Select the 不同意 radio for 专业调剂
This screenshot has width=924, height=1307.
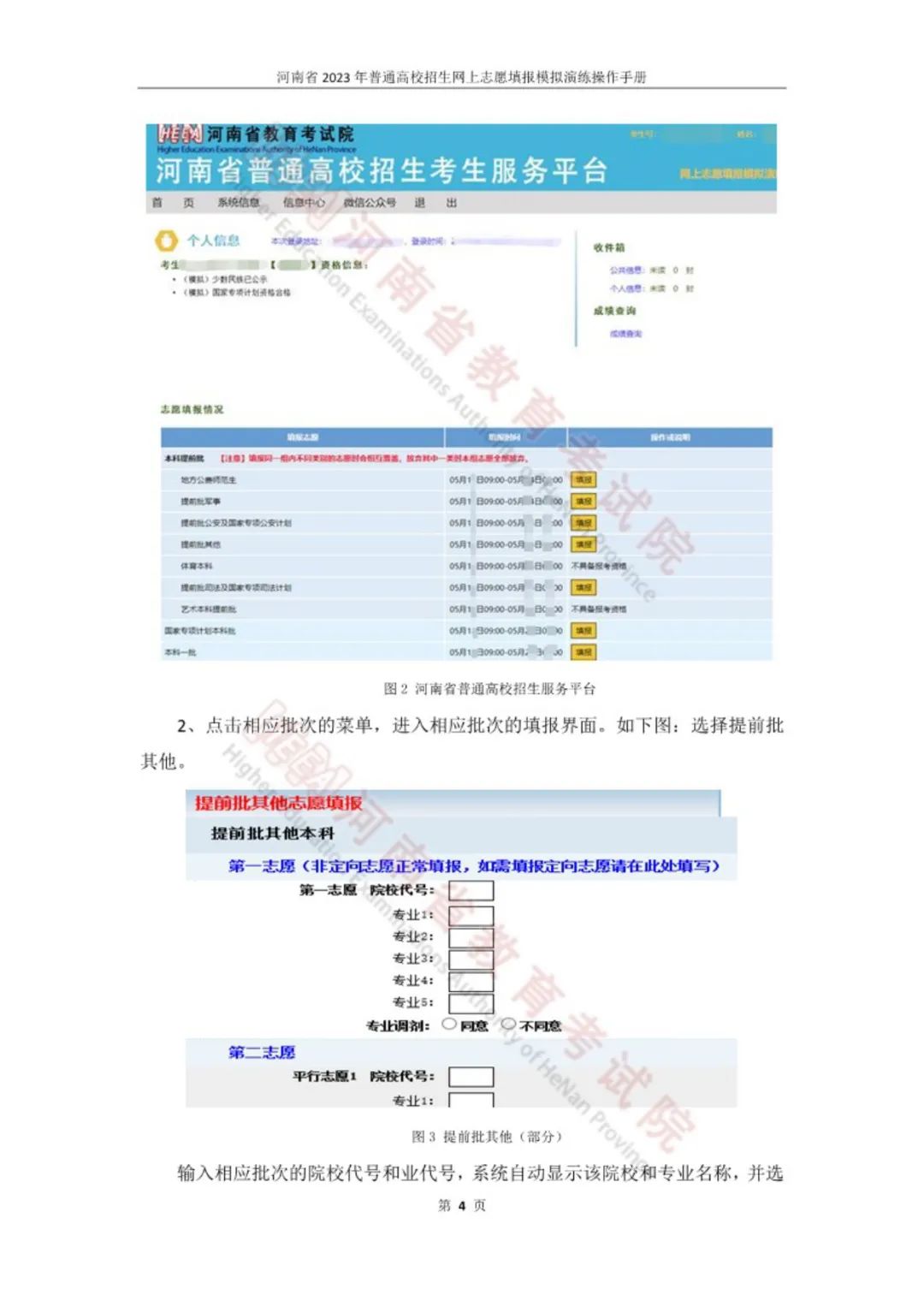[x=508, y=1024]
